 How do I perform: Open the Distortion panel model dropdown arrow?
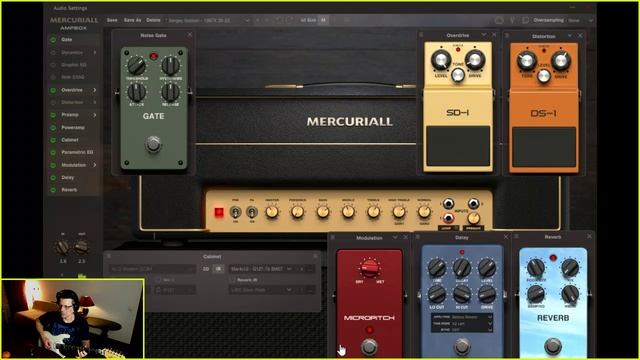(570, 36)
